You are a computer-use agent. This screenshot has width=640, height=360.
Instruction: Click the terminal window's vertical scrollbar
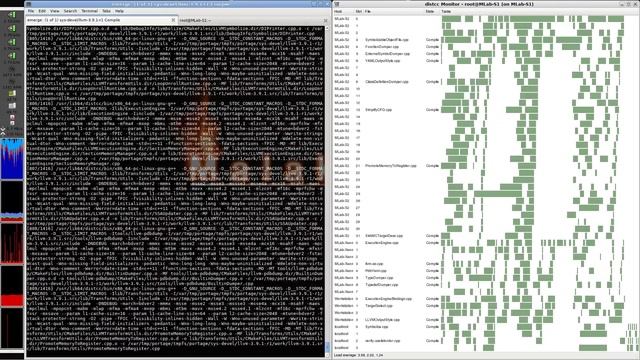click(x=327, y=190)
